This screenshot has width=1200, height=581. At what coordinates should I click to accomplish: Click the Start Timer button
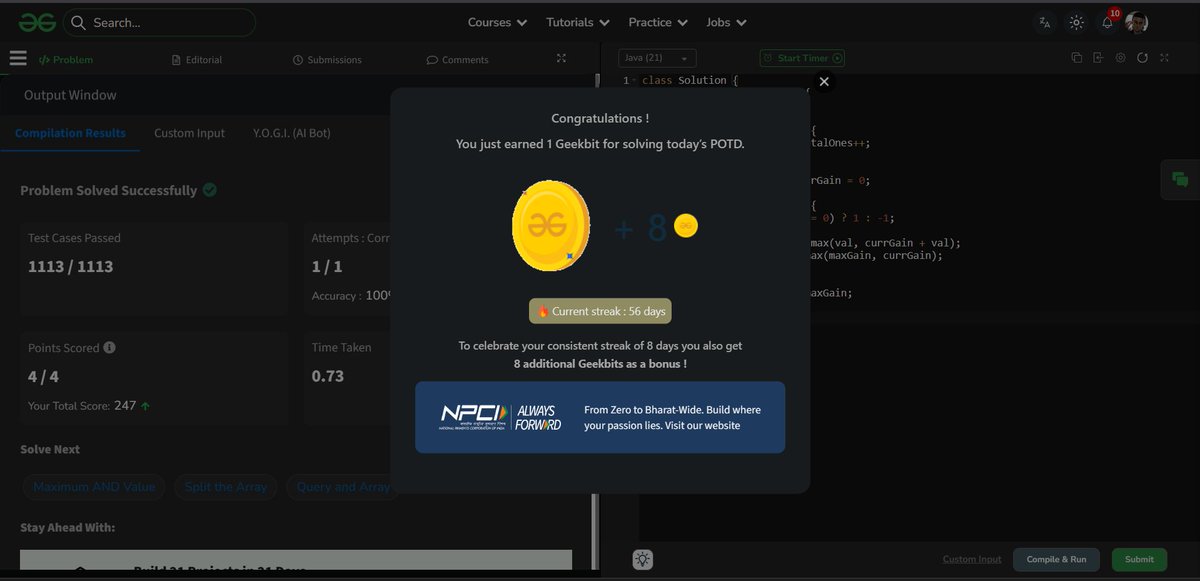802,58
